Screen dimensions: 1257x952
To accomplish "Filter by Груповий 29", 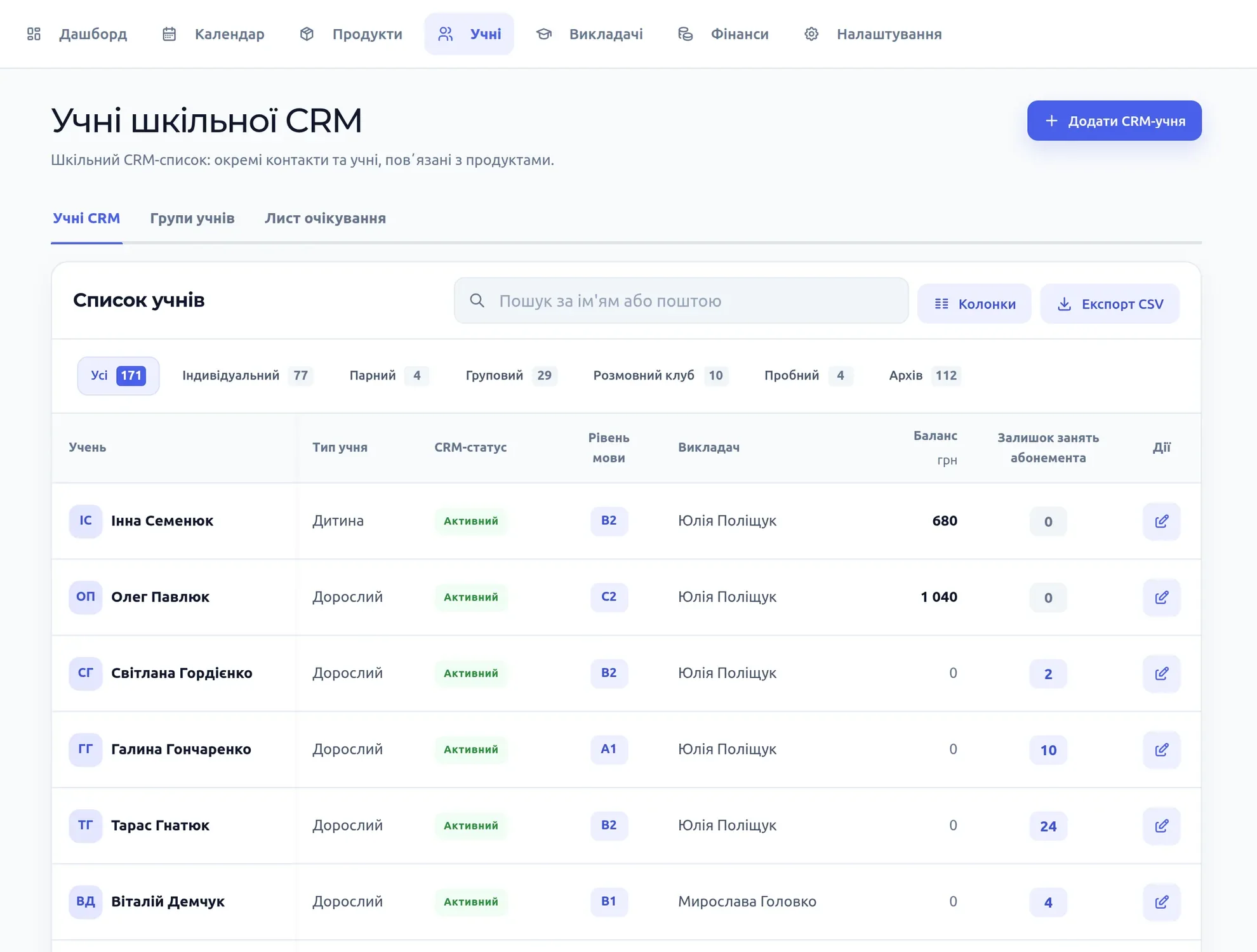I will click(511, 376).
